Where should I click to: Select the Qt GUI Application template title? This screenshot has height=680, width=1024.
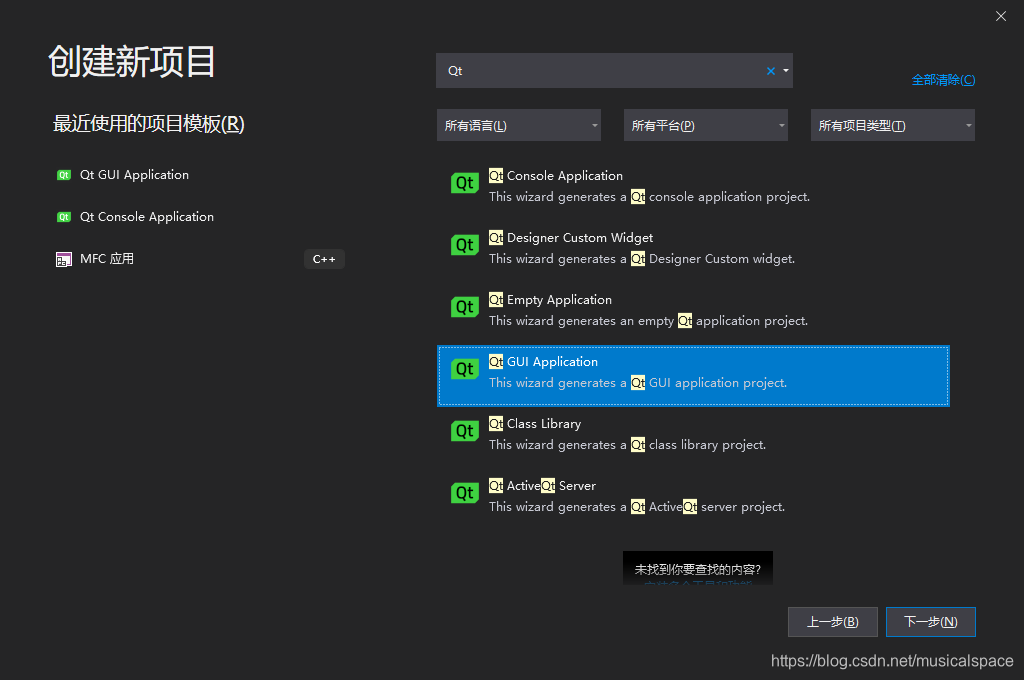point(543,362)
